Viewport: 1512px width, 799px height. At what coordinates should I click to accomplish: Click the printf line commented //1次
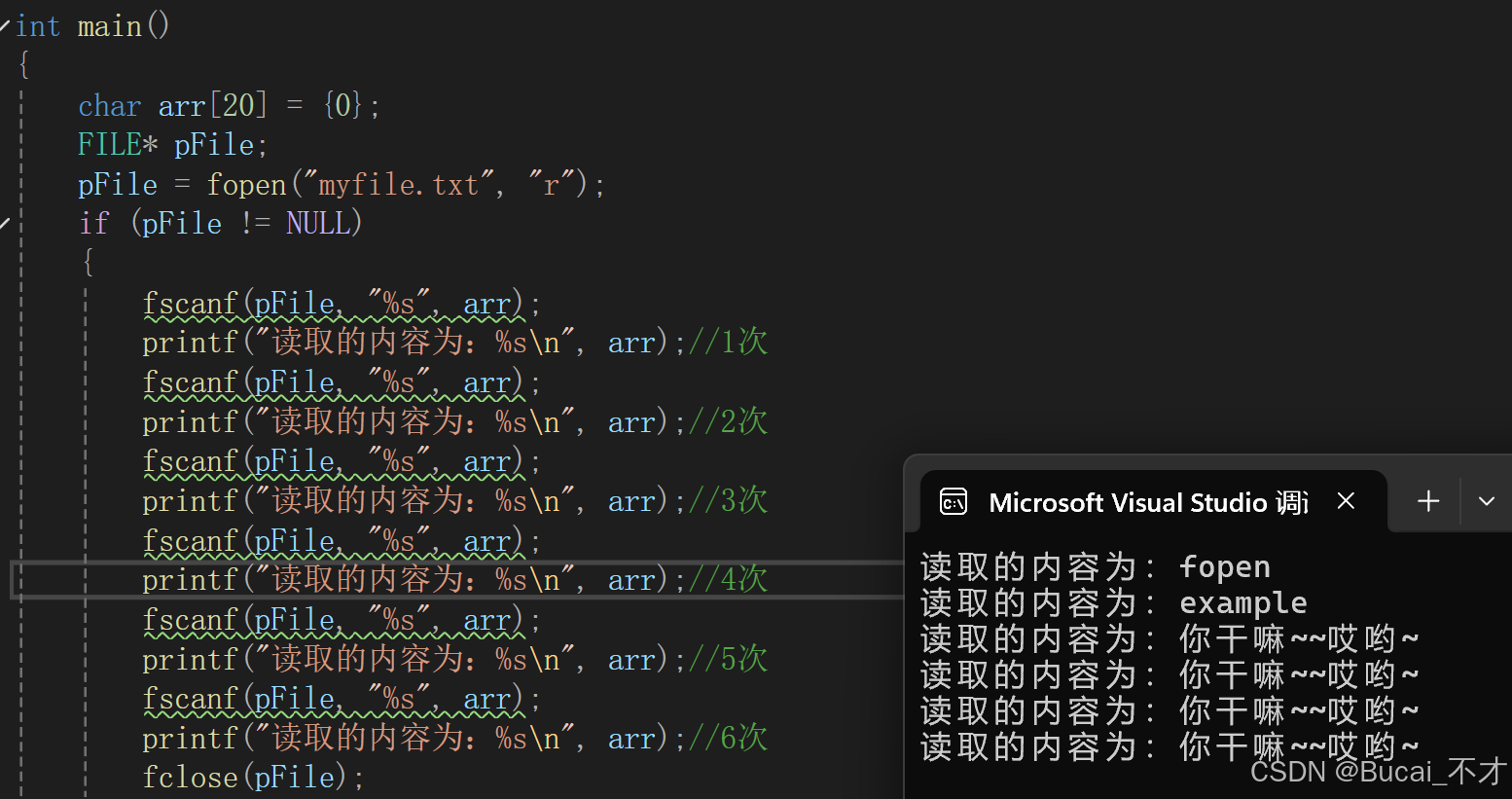point(455,343)
